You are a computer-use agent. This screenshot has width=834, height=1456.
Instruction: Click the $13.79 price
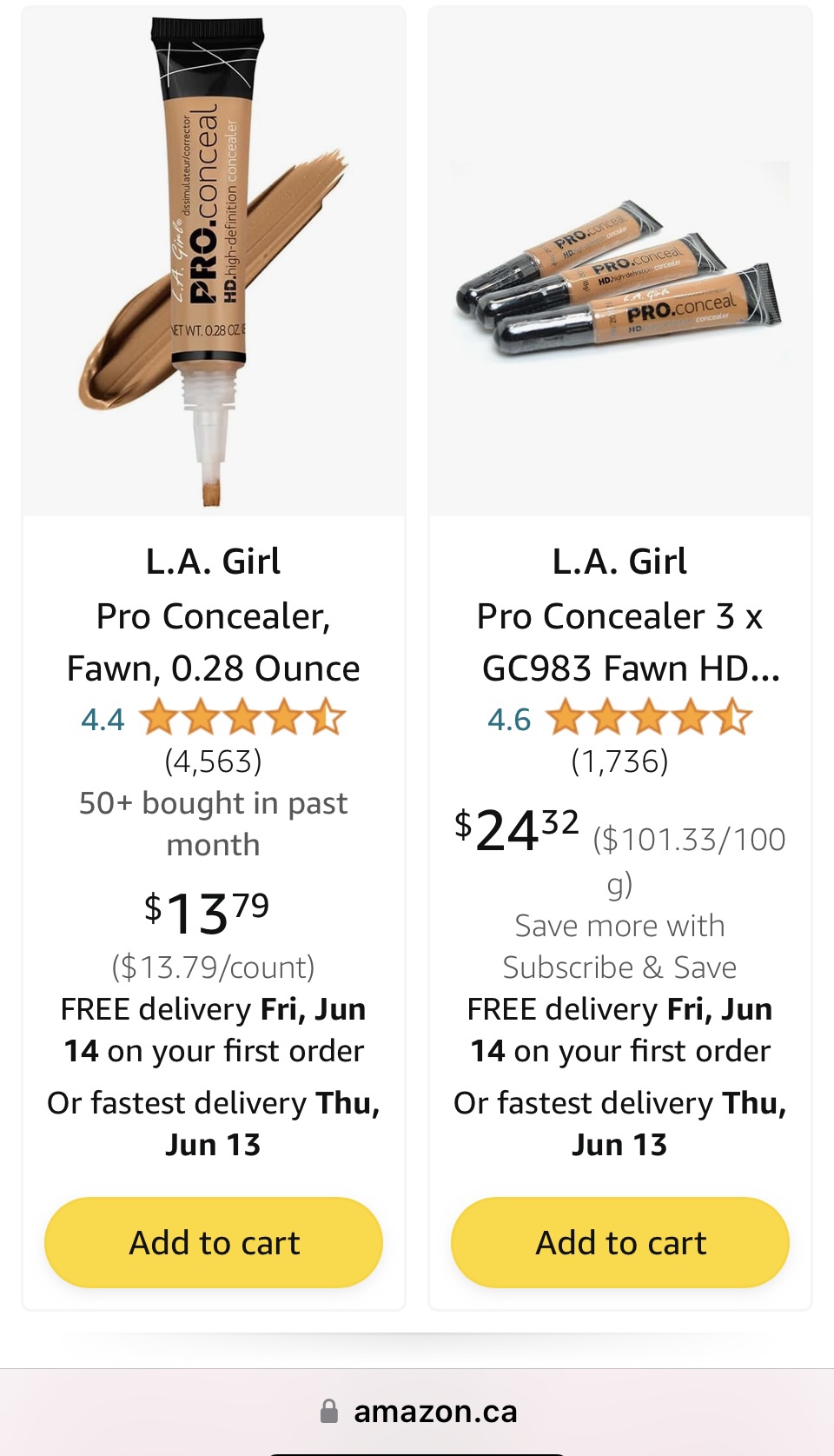click(x=207, y=914)
